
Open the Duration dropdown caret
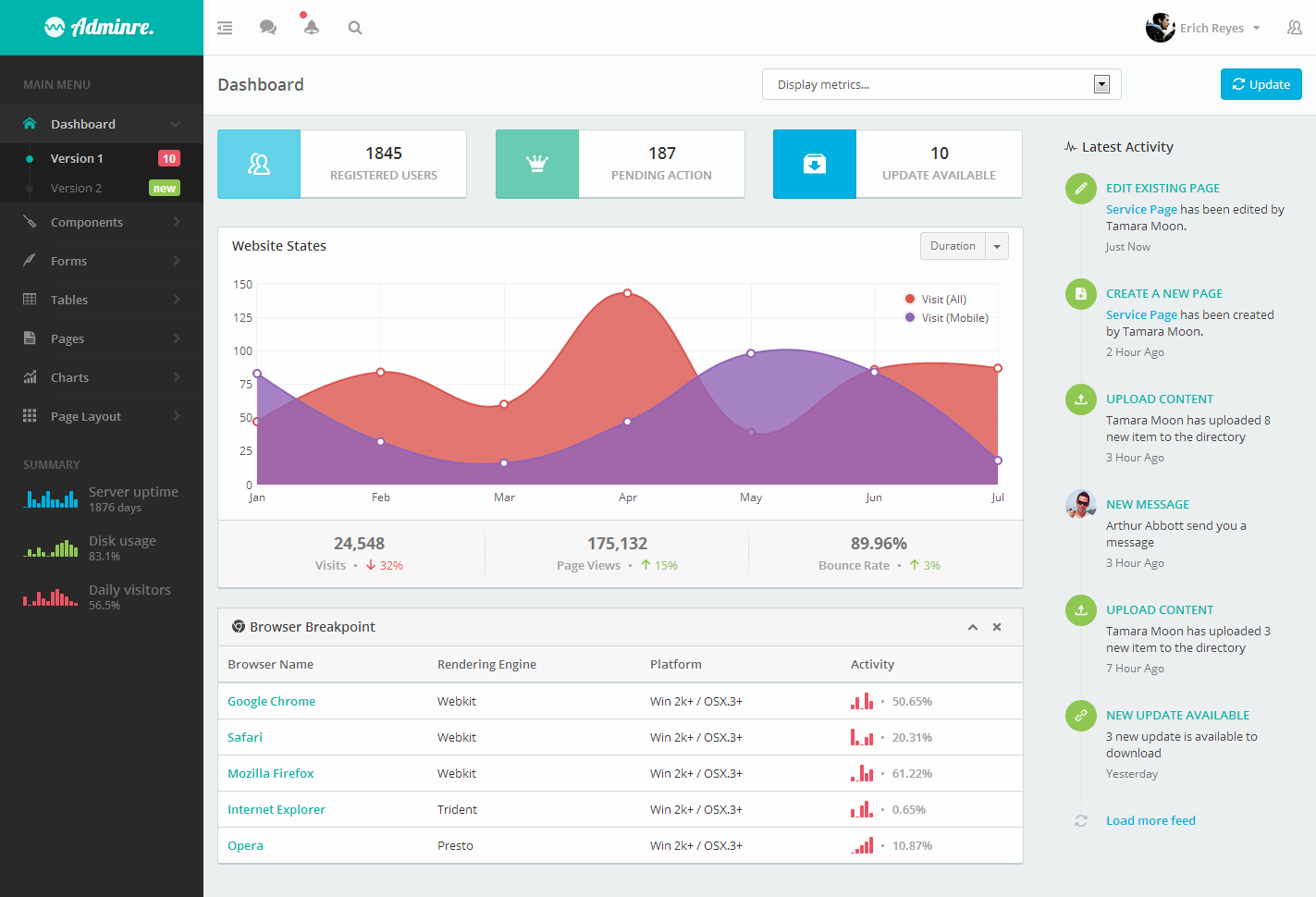[997, 246]
